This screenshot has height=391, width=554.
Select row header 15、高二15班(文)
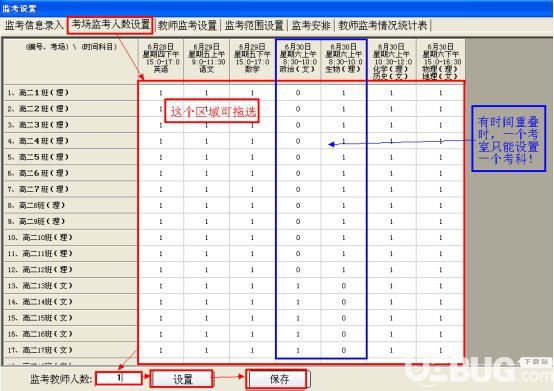point(70,318)
